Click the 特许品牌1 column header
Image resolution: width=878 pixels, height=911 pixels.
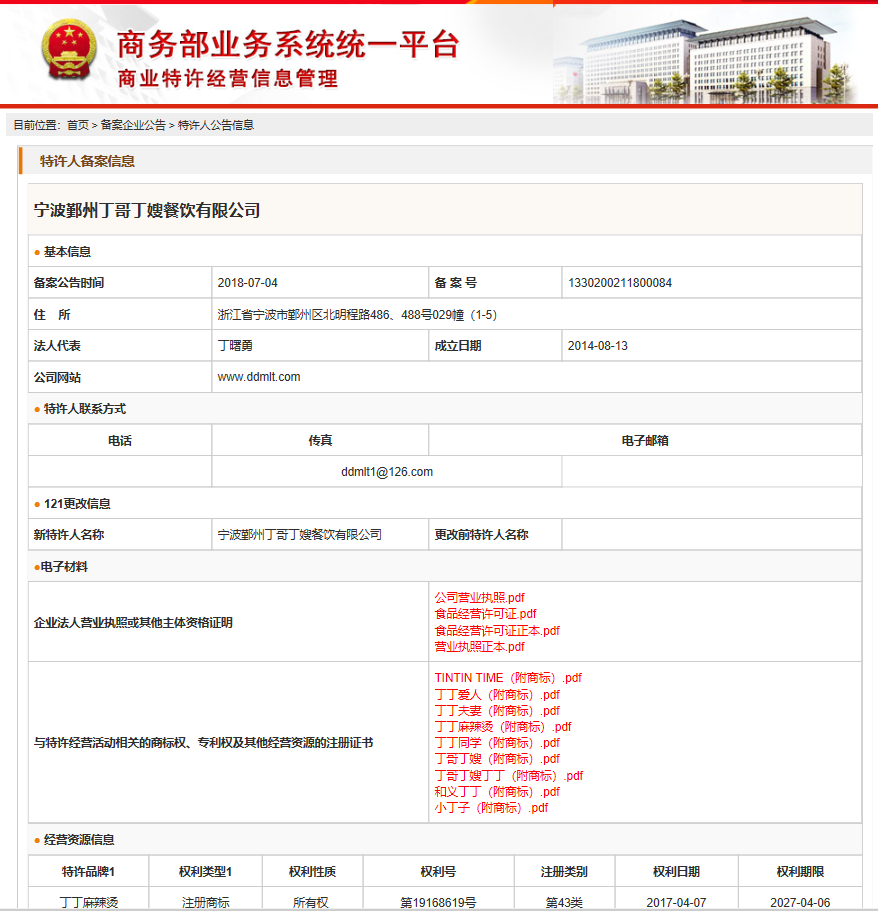pyautogui.click(x=88, y=871)
